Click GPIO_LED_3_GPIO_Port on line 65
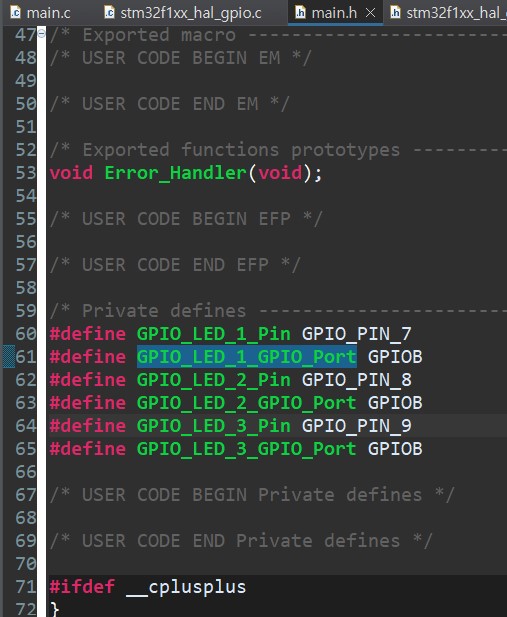Viewport: 507px width, 617px height. click(247, 449)
